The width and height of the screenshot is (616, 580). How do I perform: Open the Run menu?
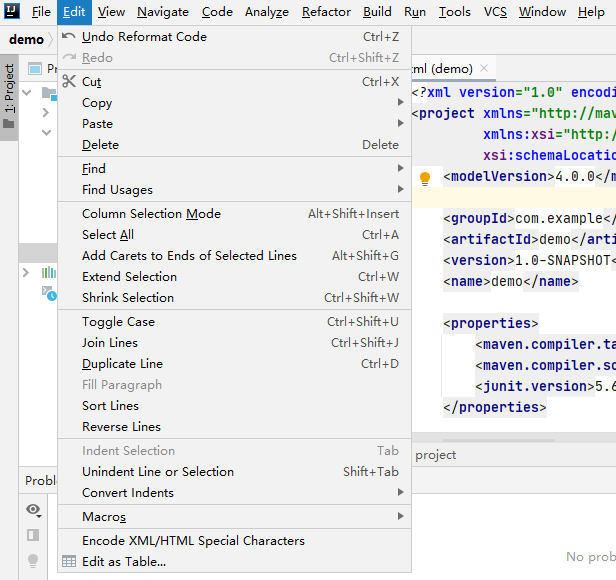pos(415,12)
